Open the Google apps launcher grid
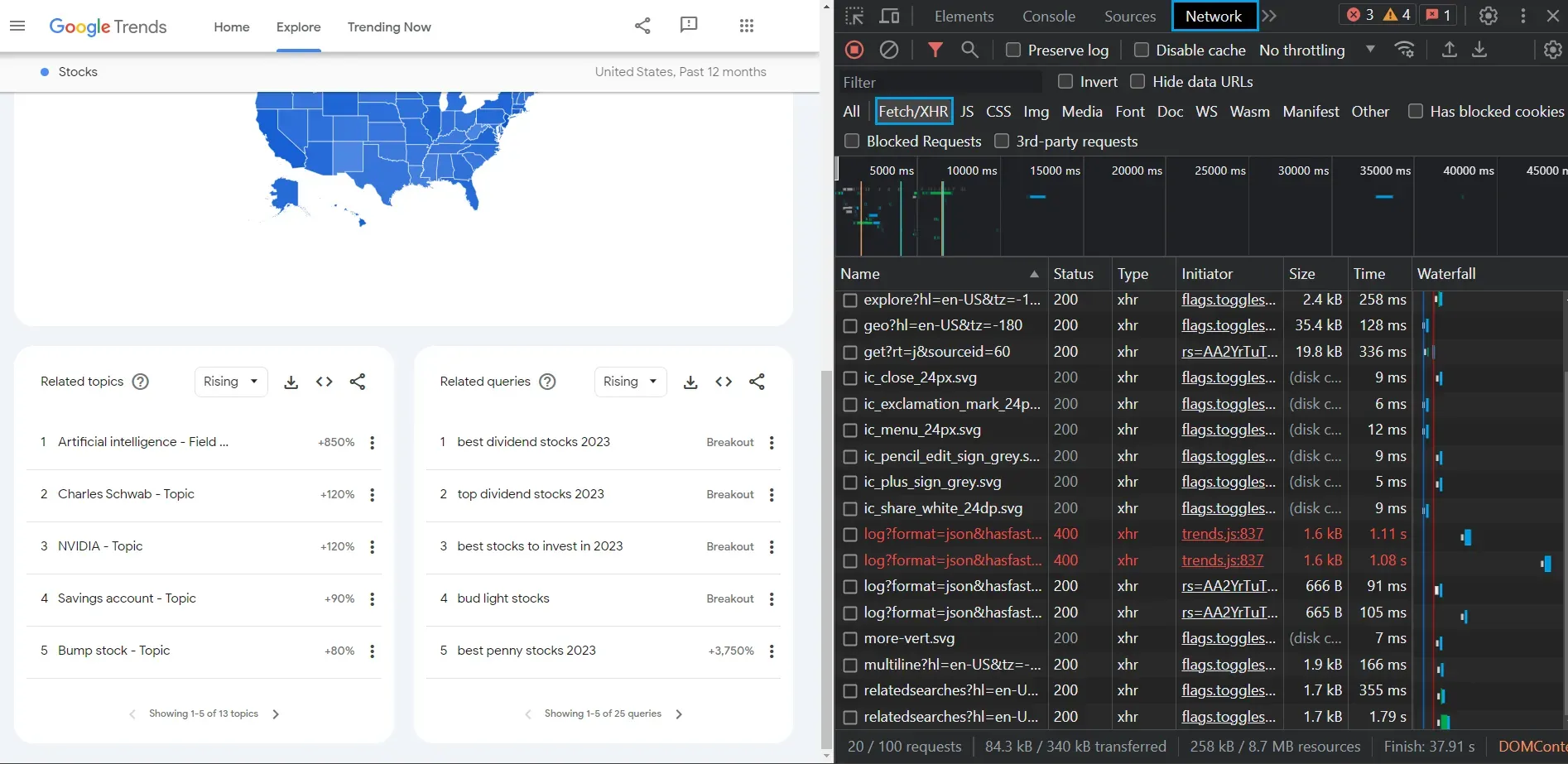 tap(746, 26)
